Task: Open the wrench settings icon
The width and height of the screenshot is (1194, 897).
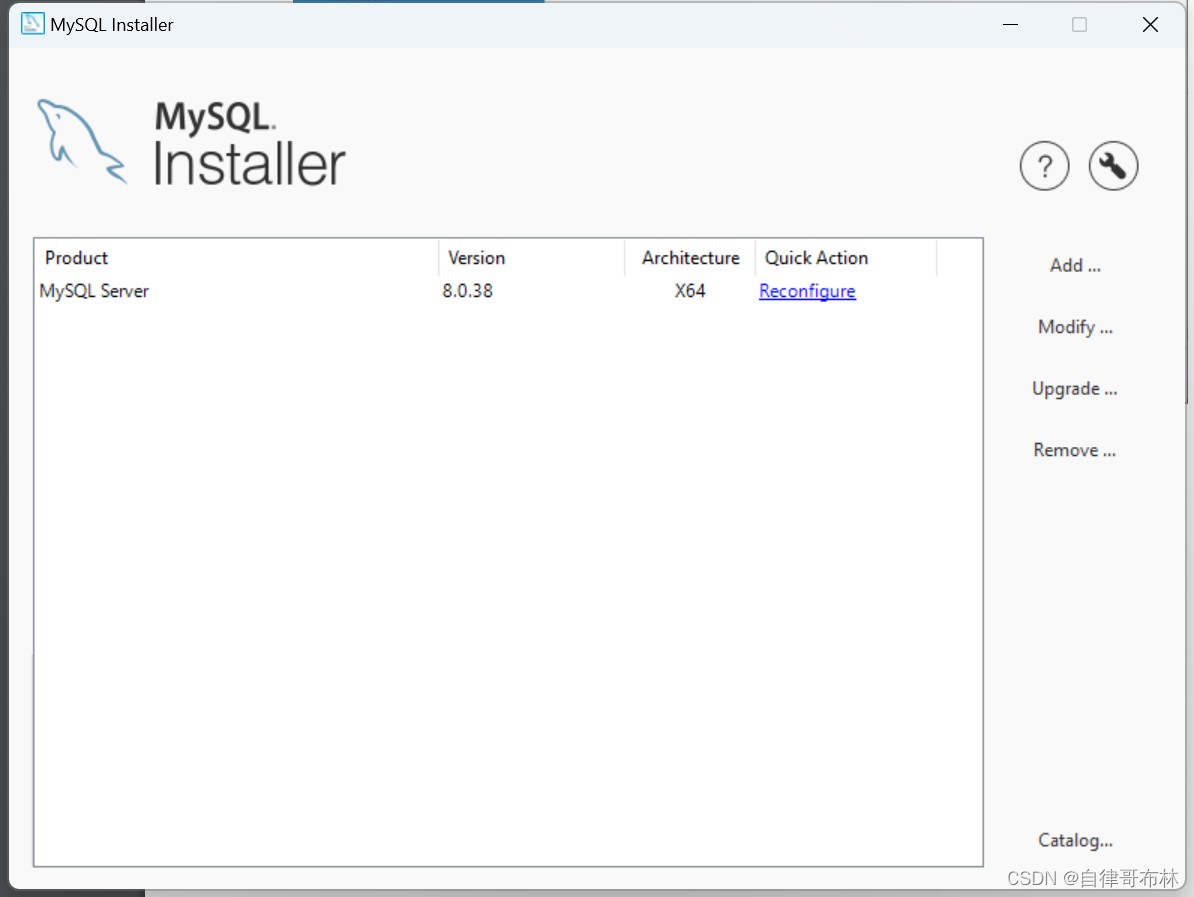Action: (1113, 166)
